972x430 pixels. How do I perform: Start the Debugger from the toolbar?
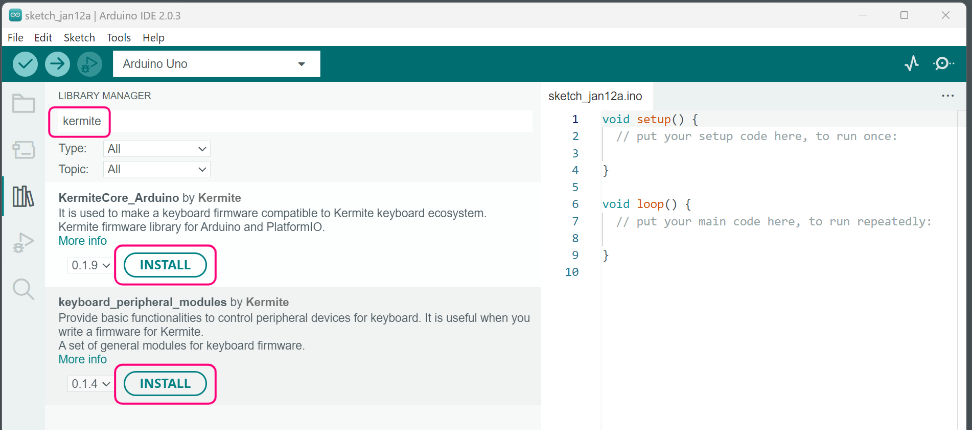[x=88, y=63]
